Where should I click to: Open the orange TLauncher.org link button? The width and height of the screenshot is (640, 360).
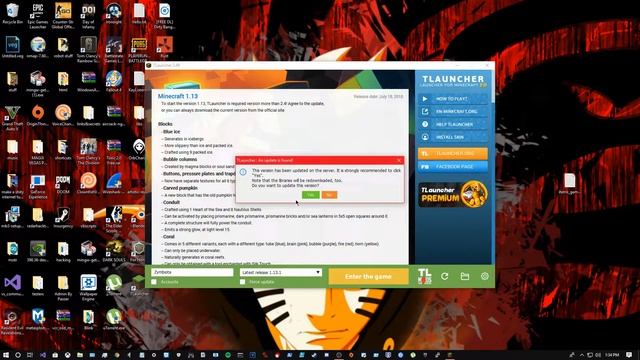[x=453, y=153]
